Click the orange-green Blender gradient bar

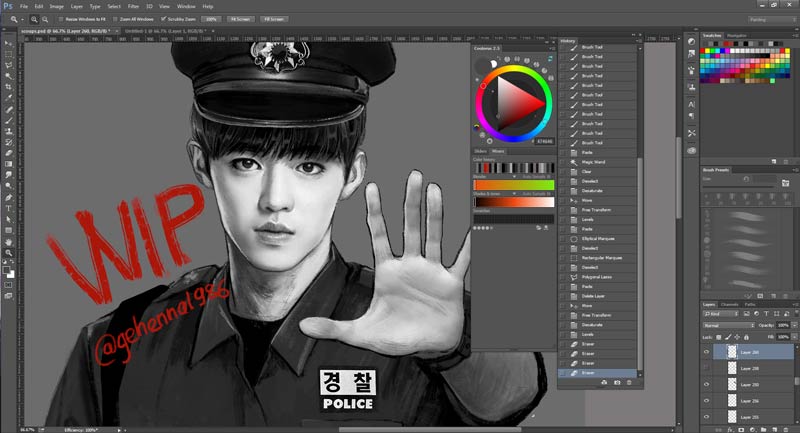coord(514,185)
